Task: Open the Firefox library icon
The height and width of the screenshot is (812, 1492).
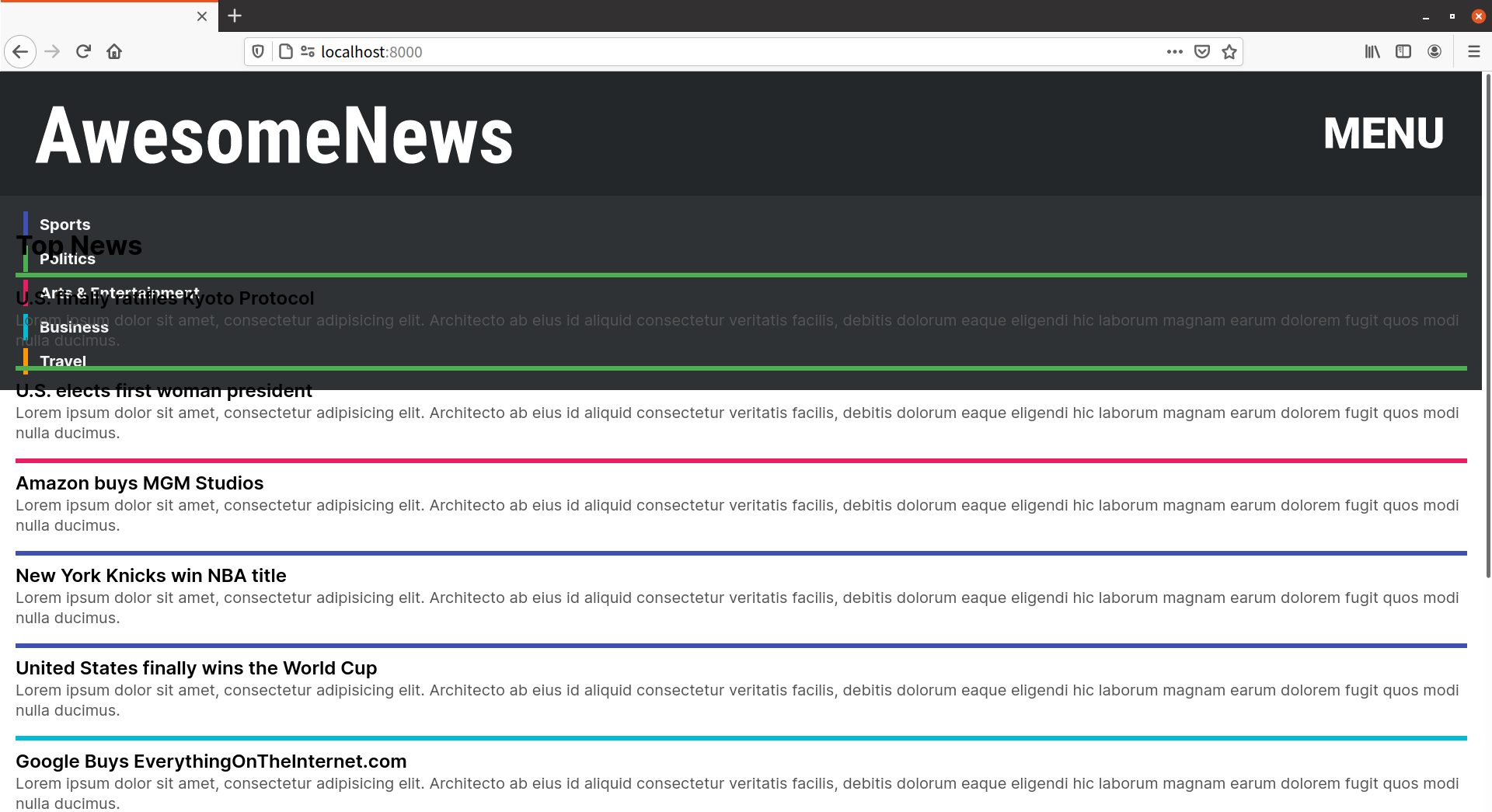Action: (1372, 51)
